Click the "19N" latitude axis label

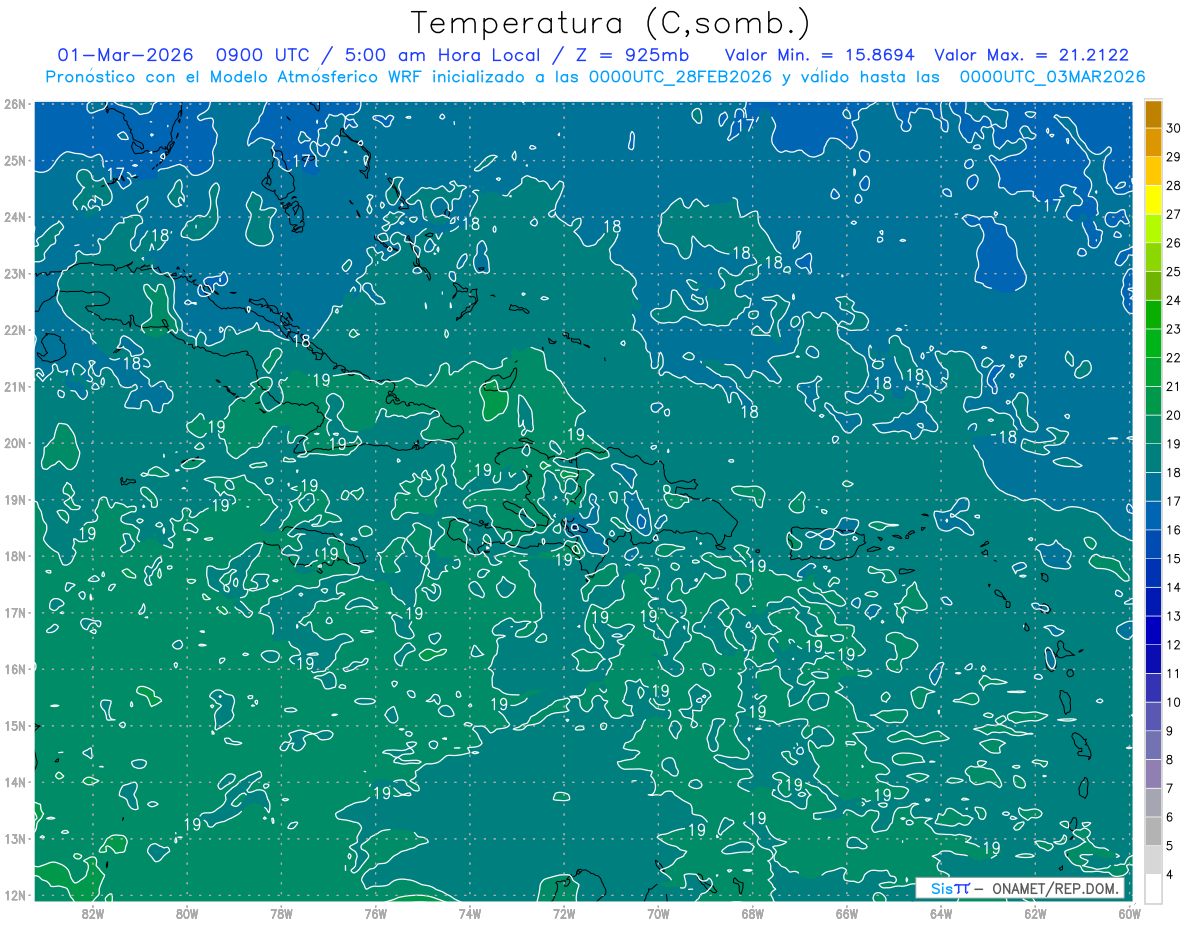[15, 500]
